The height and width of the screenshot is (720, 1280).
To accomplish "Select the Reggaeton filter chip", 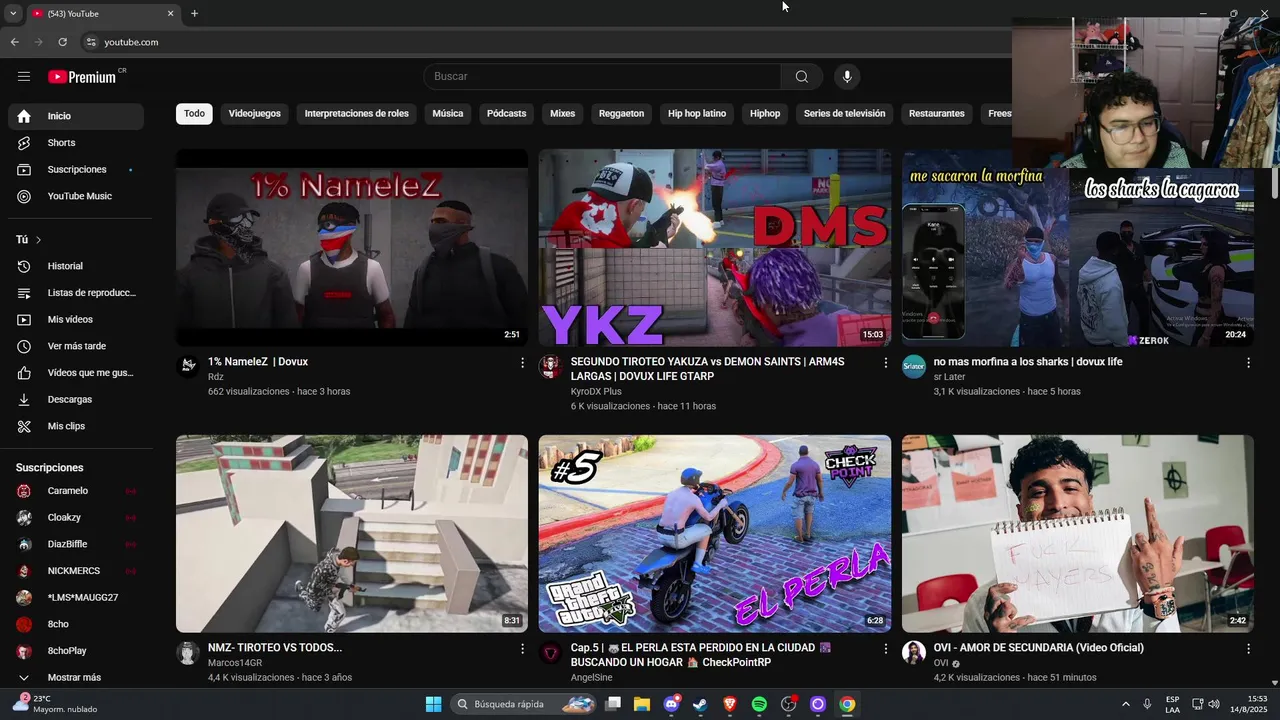I will click(x=622, y=113).
